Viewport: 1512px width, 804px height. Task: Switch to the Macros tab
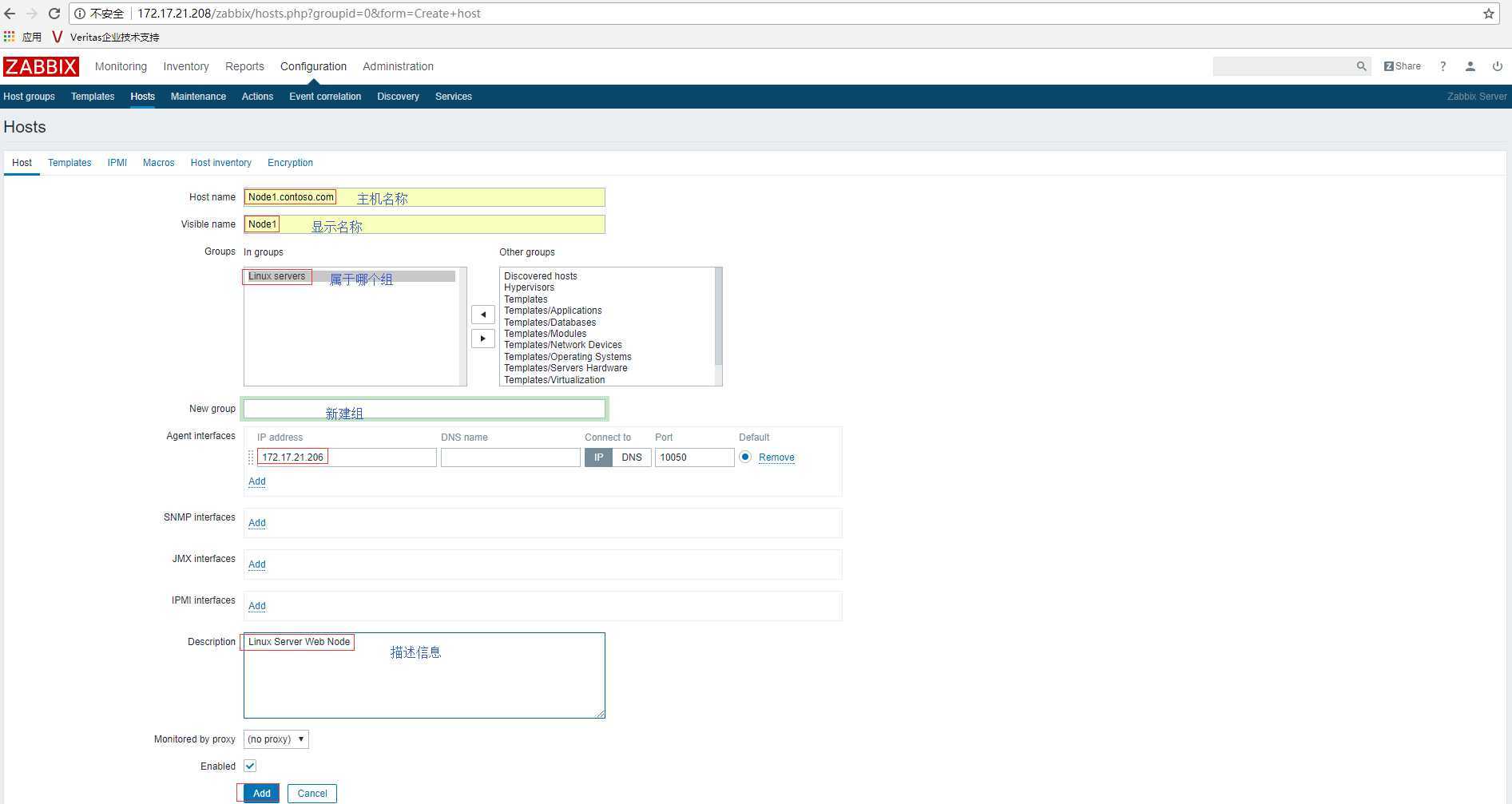(x=158, y=163)
